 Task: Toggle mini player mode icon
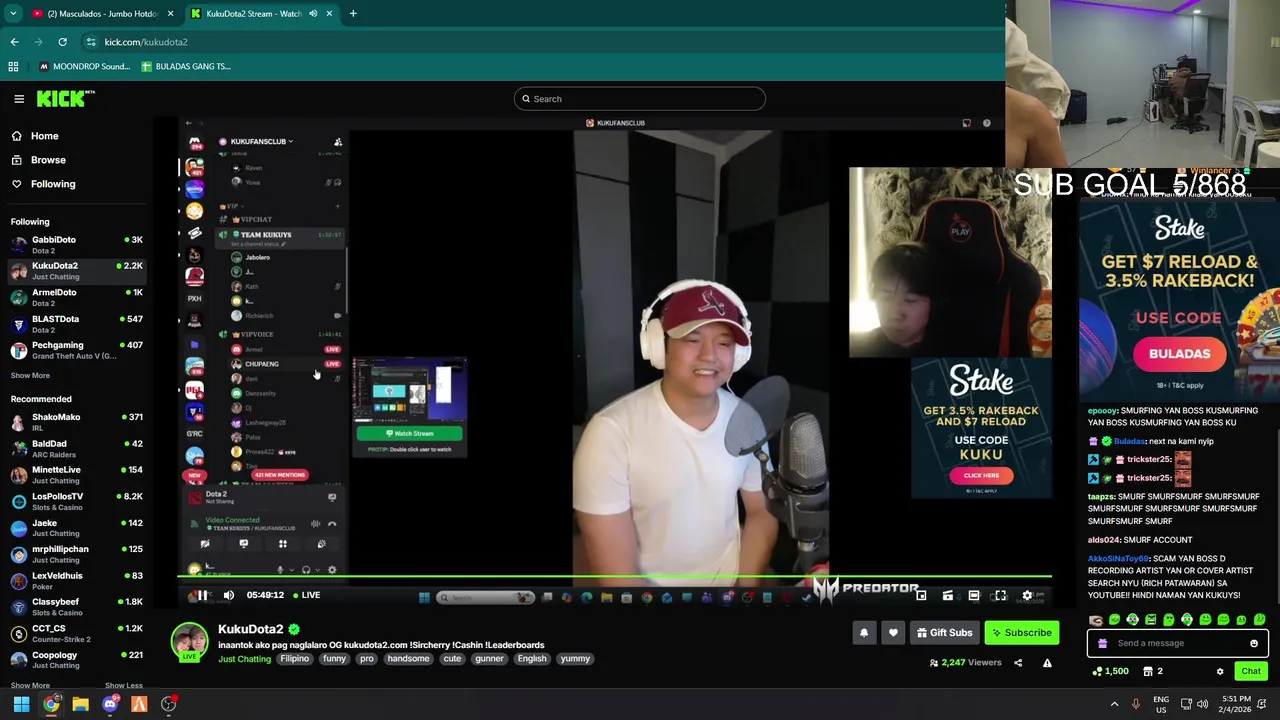921,595
